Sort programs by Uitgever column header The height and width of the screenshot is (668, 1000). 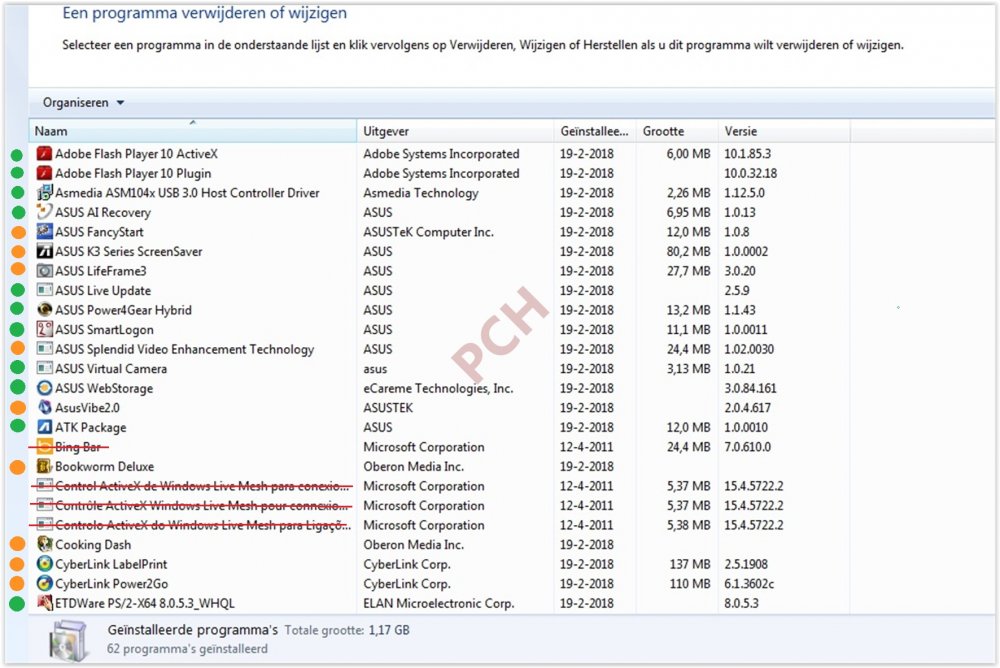click(x=455, y=131)
